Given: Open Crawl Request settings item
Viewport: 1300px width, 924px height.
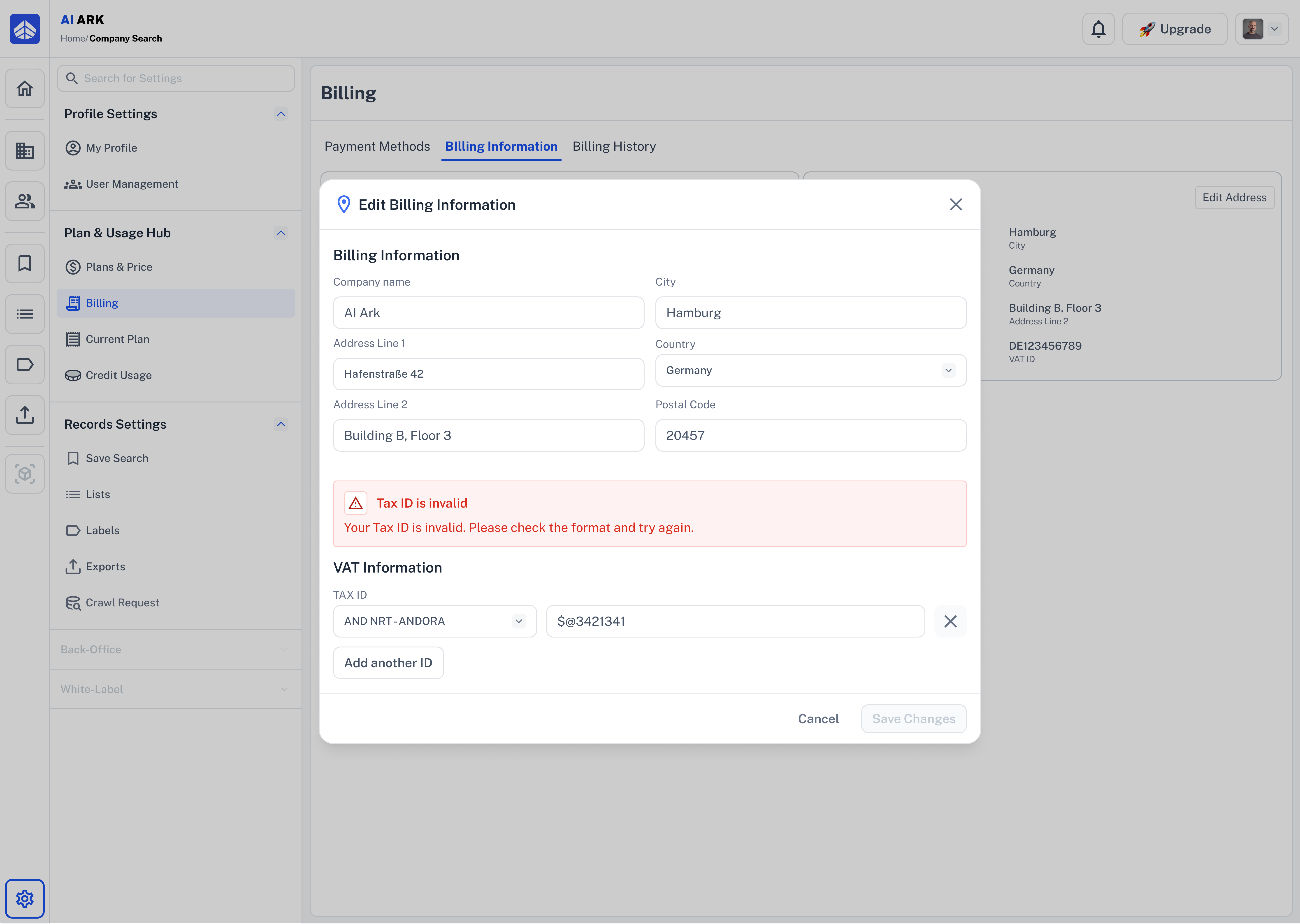Looking at the screenshot, I should (x=176, y=603).
